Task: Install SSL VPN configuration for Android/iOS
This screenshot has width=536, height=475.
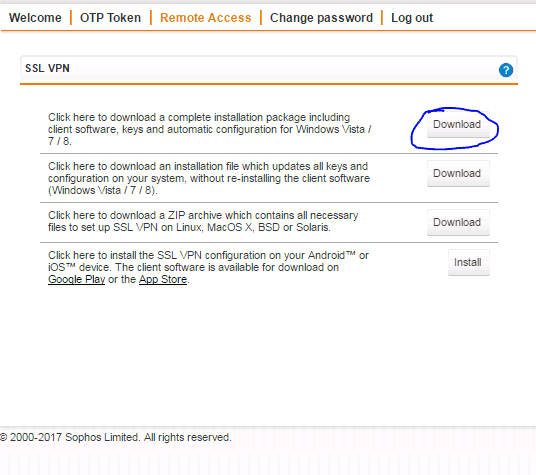Action: click(x=469, y=262)
